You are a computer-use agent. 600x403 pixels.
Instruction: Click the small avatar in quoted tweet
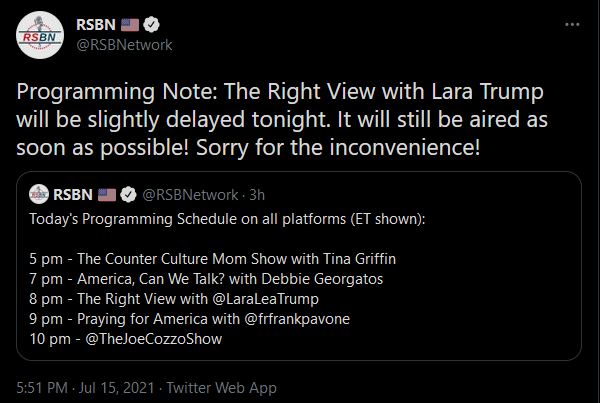pos(39,194)
